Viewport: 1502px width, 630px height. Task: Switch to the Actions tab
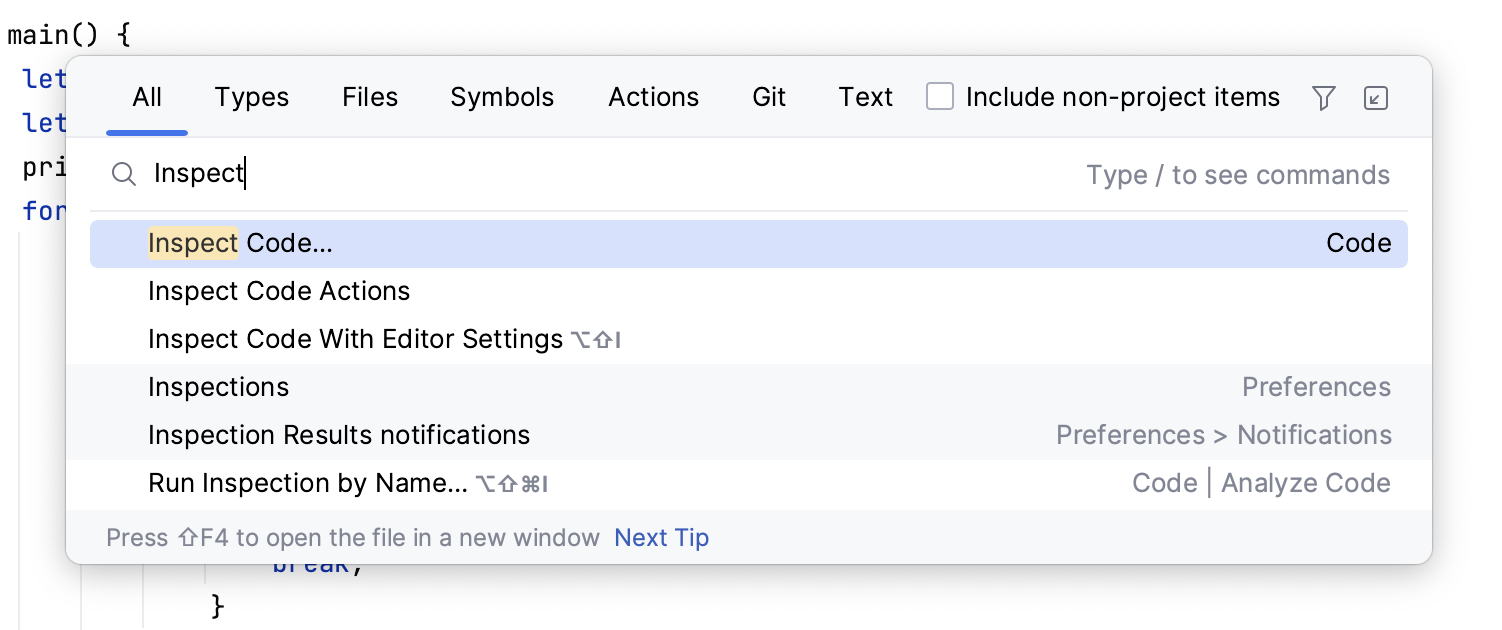point(653,97)
